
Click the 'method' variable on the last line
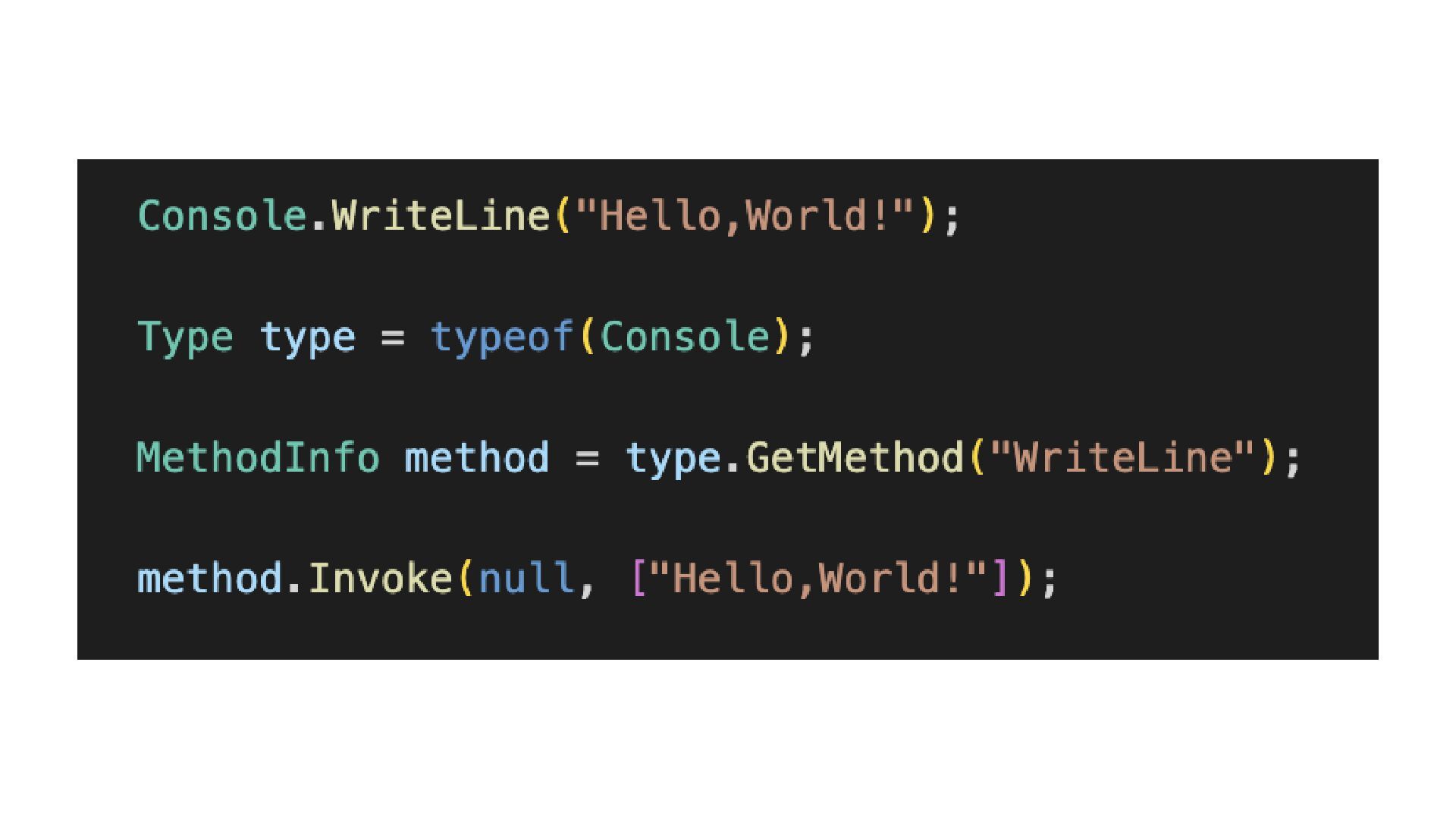click(x=209, y=579)
